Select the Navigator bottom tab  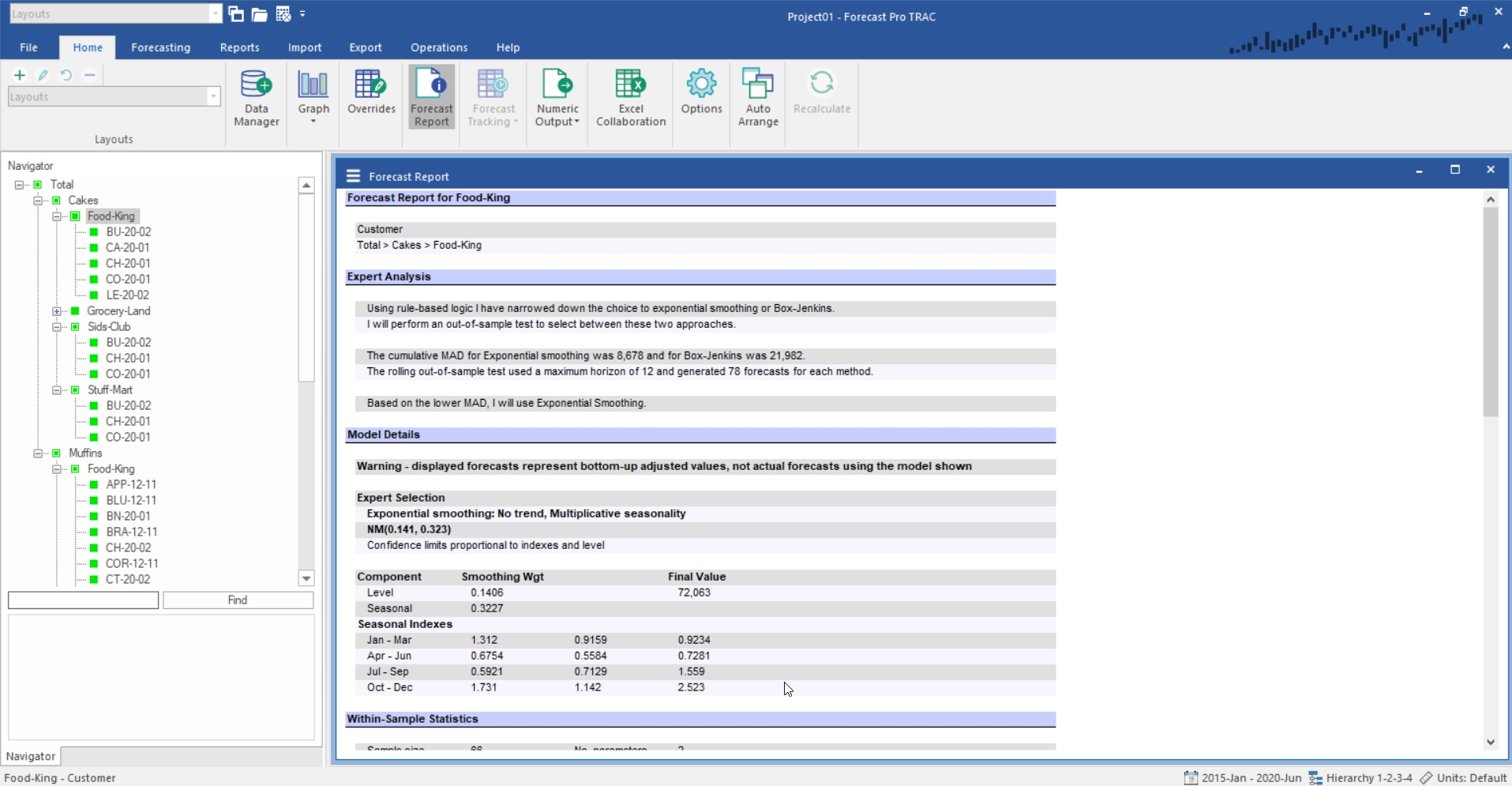click(x=31, y=756)
